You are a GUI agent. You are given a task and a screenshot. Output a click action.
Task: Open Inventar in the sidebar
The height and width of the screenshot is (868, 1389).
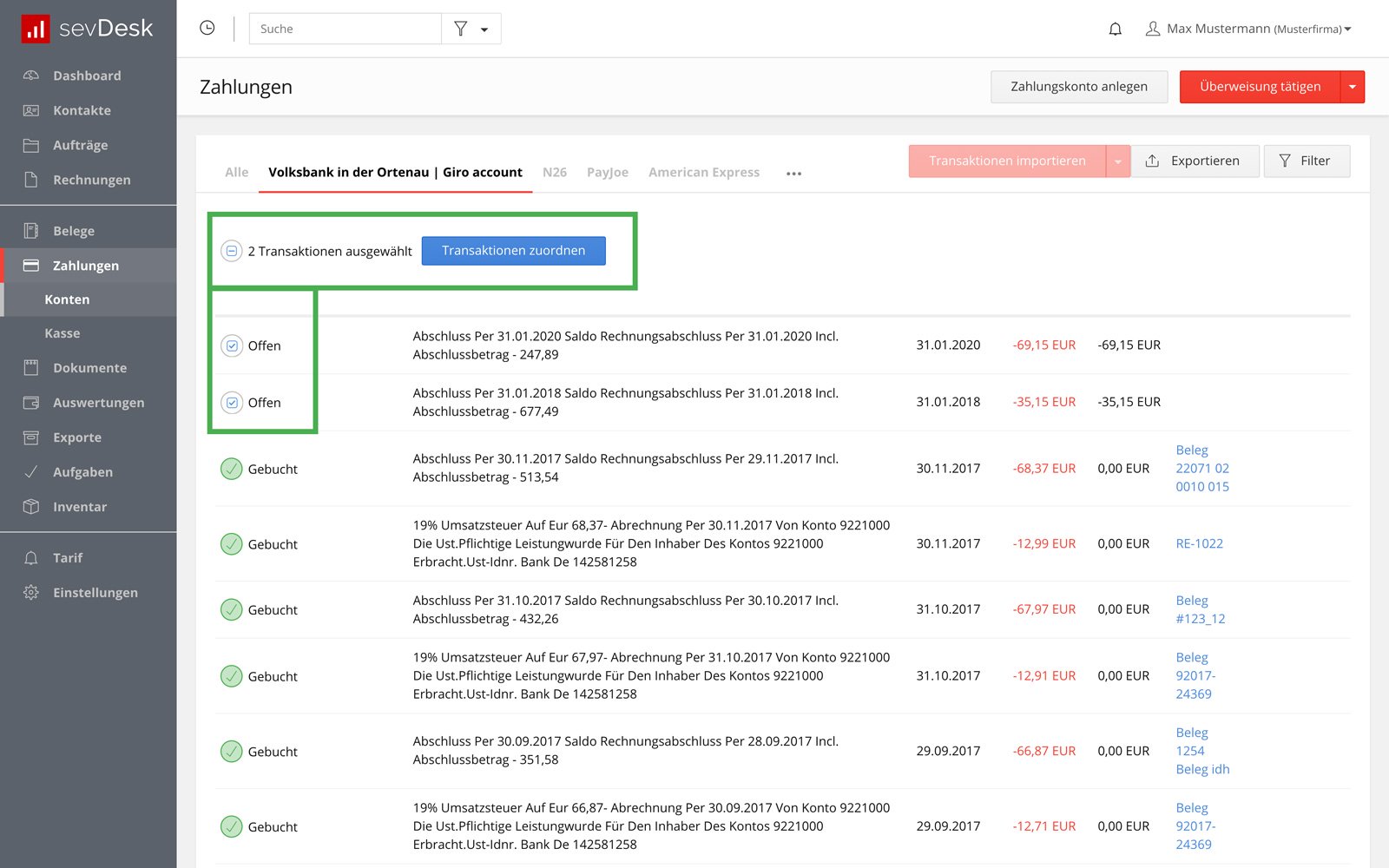88,507
